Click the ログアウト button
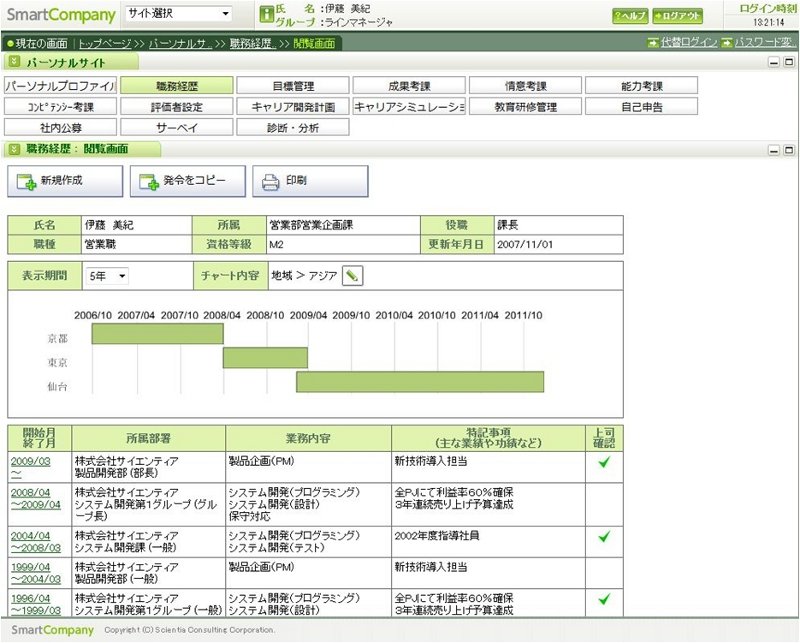Image resolution: width=800 pixels, height=643 pixels. pos(678,16)
